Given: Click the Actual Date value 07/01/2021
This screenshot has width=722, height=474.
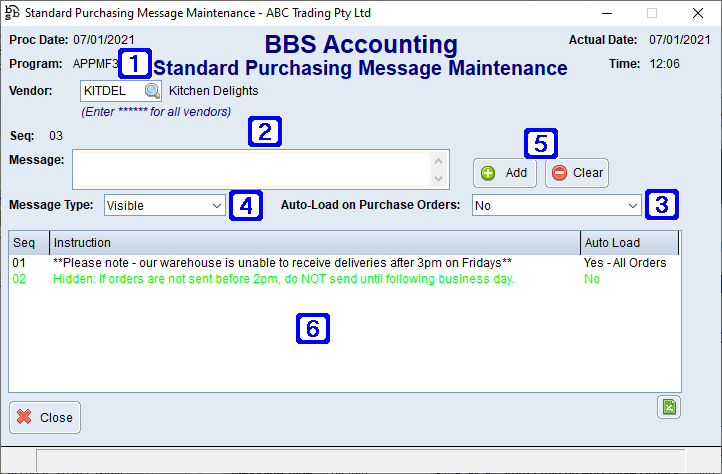Looking at the screenshot, I should (680, 40).
